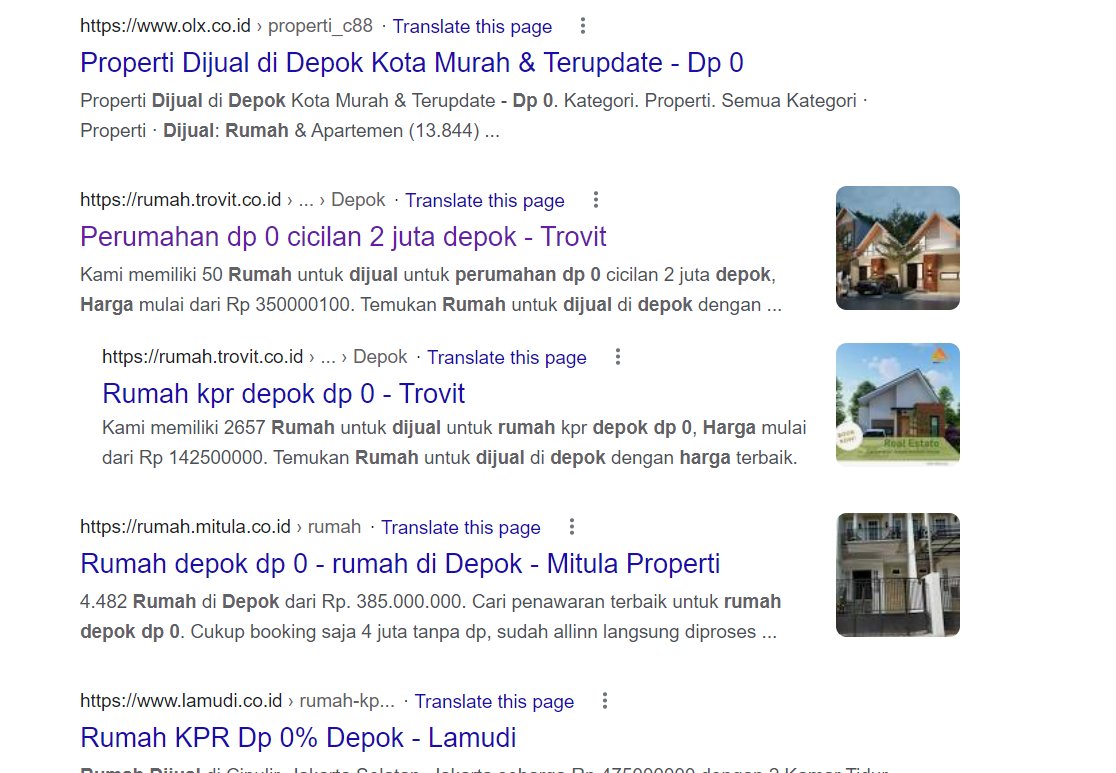This screenshot has height=773, width=1116.
Task: Click the indented rumah.trovit.co.id URL for Rumah kpr result
Action: (x=203, y=356)
